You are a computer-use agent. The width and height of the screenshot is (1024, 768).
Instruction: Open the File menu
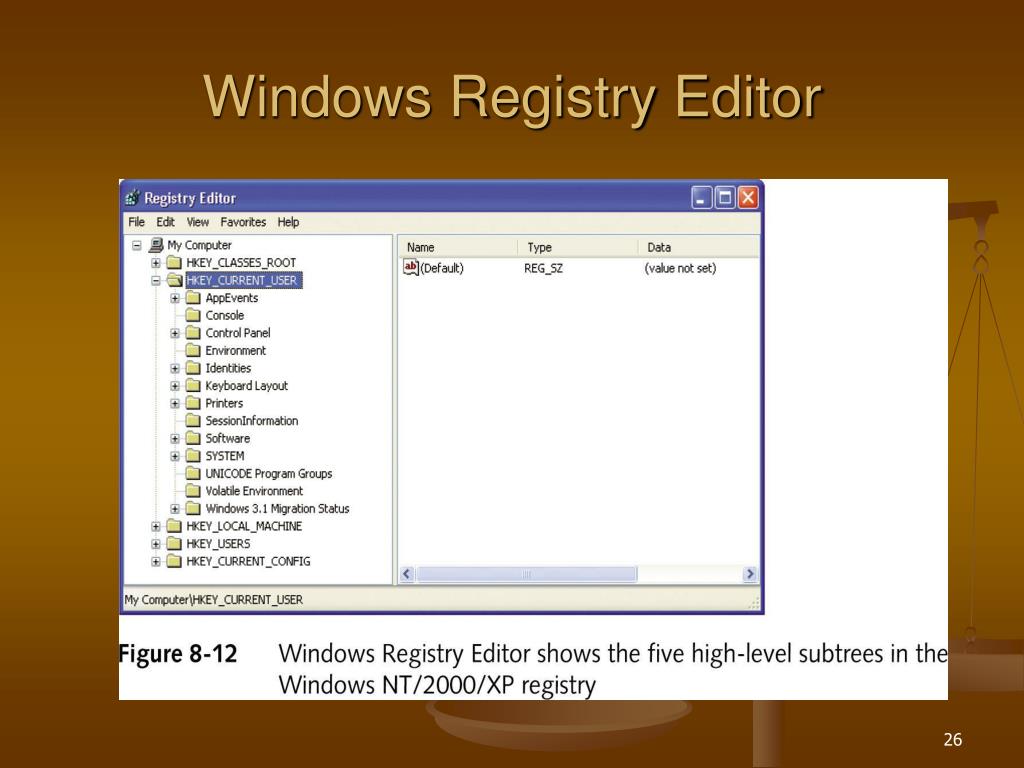point(136,222)
